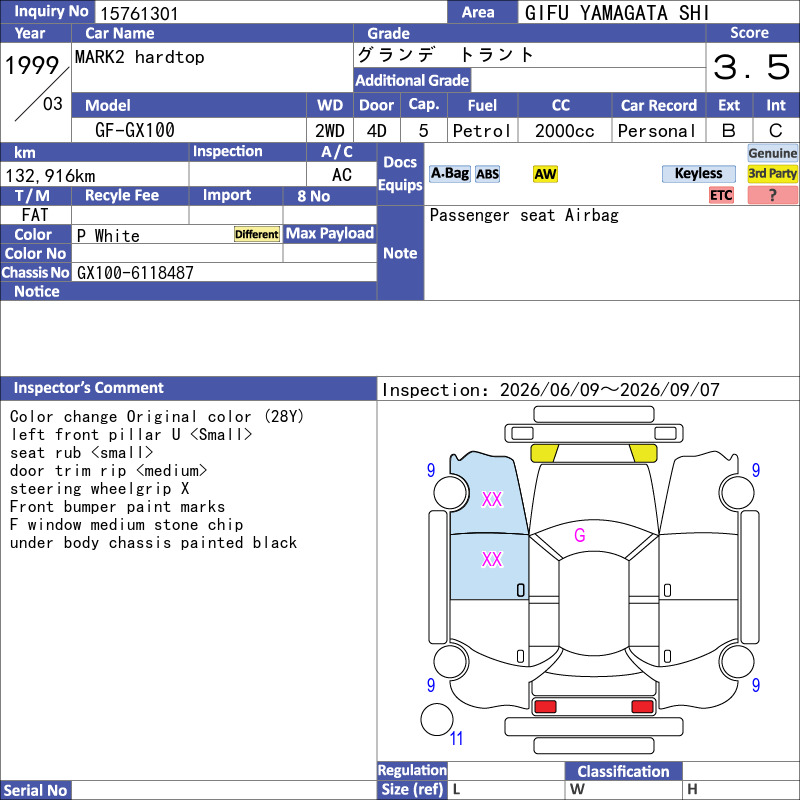Click the right yellow headlight on diagram
Image resolution: width=800 pixels, height=800 pixels.
click(643, 453)
